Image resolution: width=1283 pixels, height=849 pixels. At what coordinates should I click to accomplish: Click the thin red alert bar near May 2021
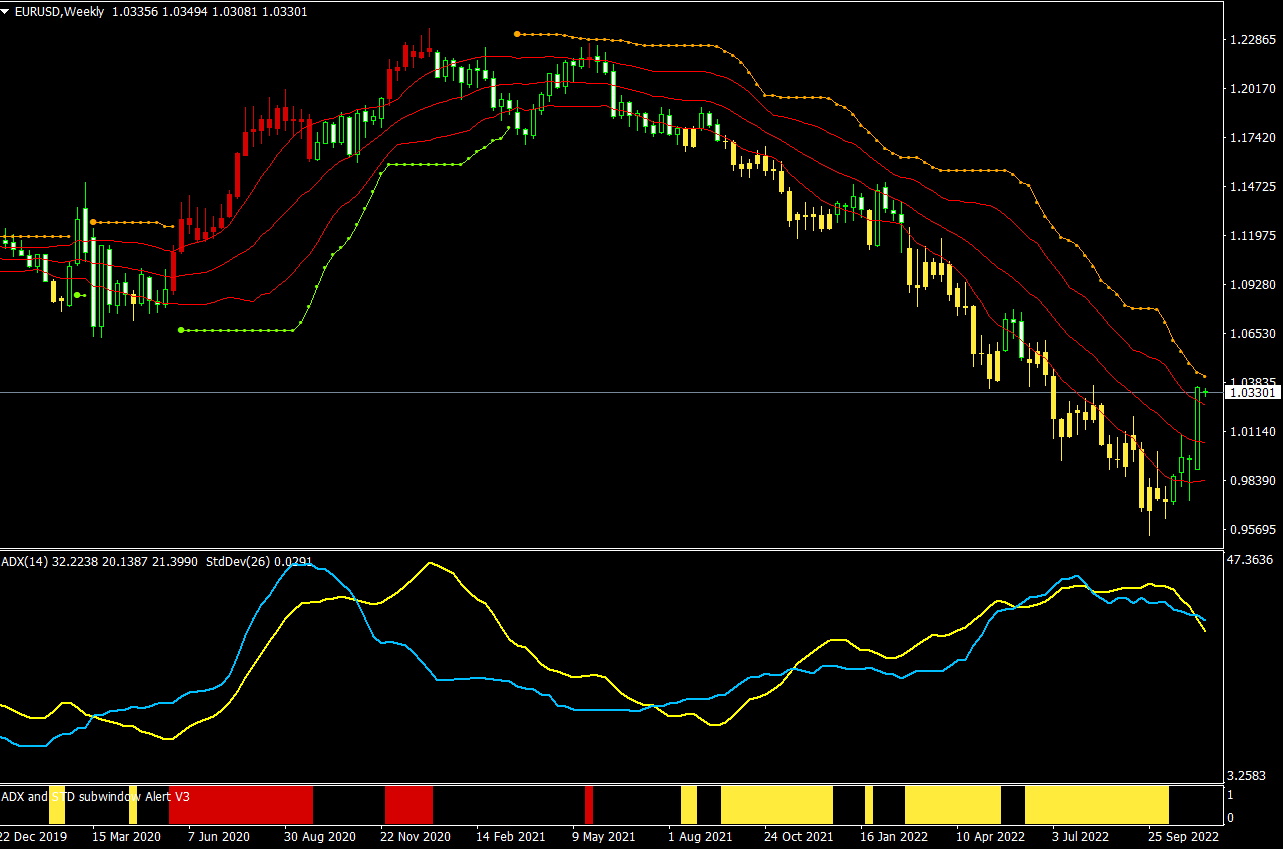[589, 805]
